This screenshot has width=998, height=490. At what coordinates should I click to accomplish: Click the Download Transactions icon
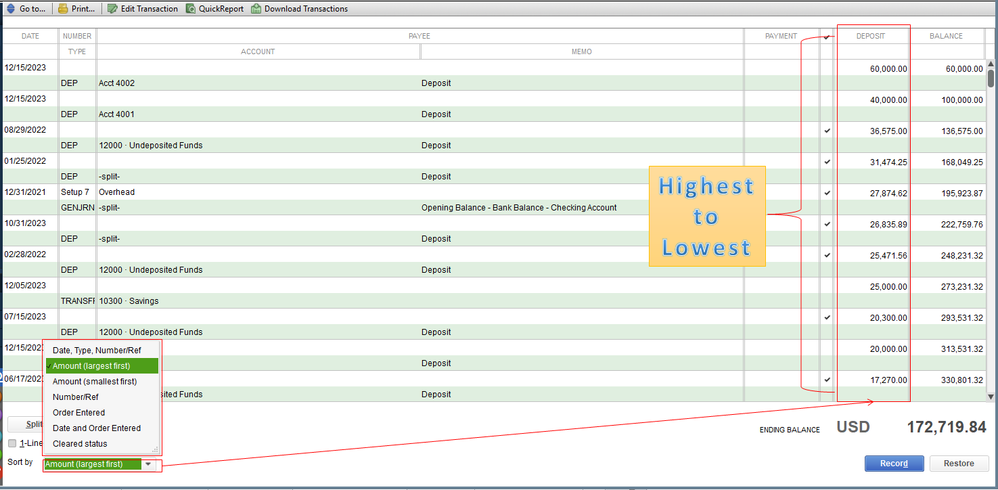(x=256, y=9)
